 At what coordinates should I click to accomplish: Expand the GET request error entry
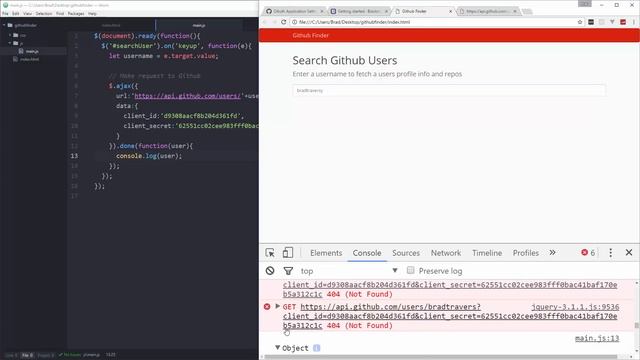click(278, 306)
